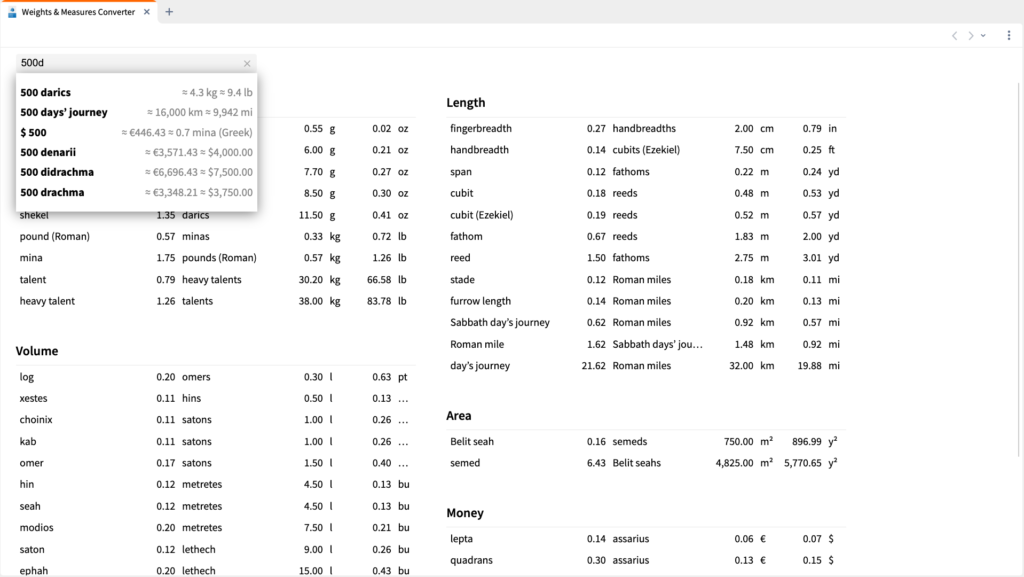
Task: Select the heavy talent weight row
Action: [47, 301]
